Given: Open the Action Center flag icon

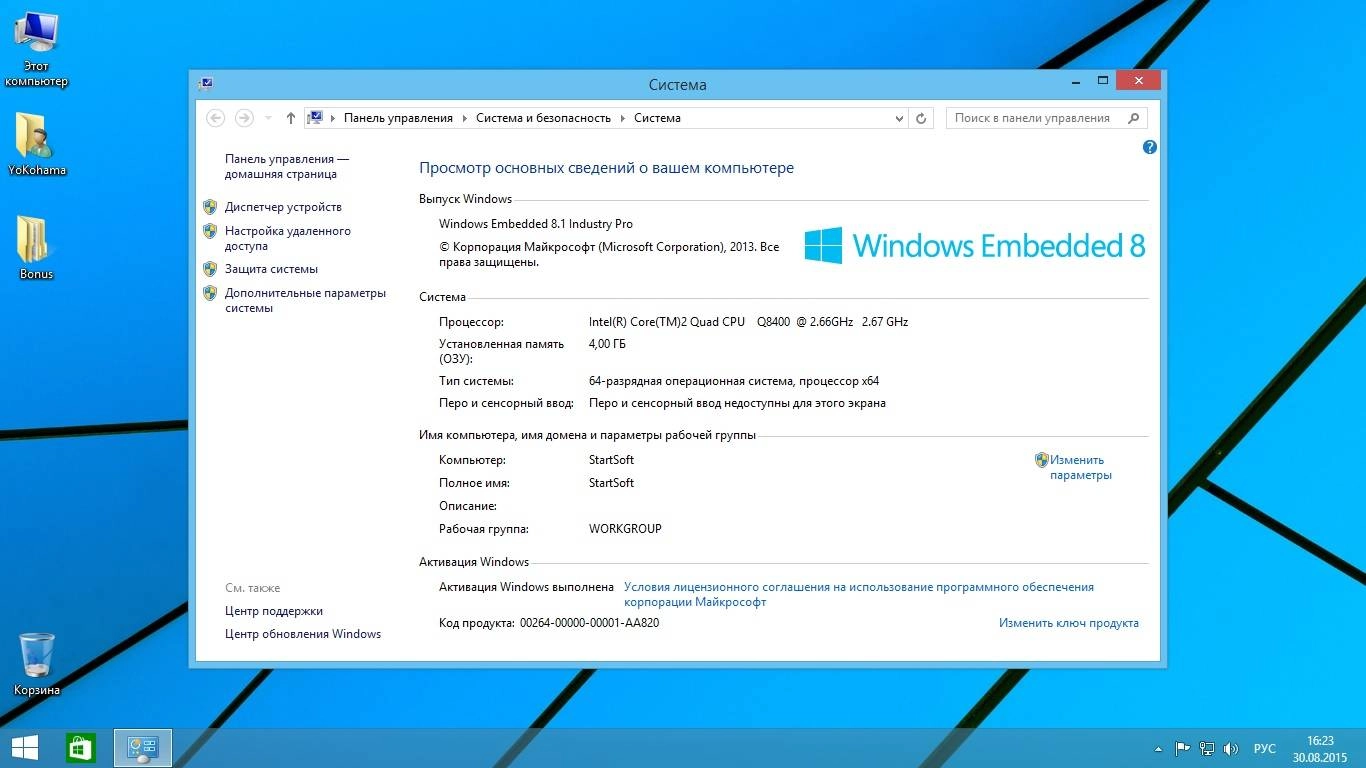Looking at the screenshot, I should click(1182, 748).
